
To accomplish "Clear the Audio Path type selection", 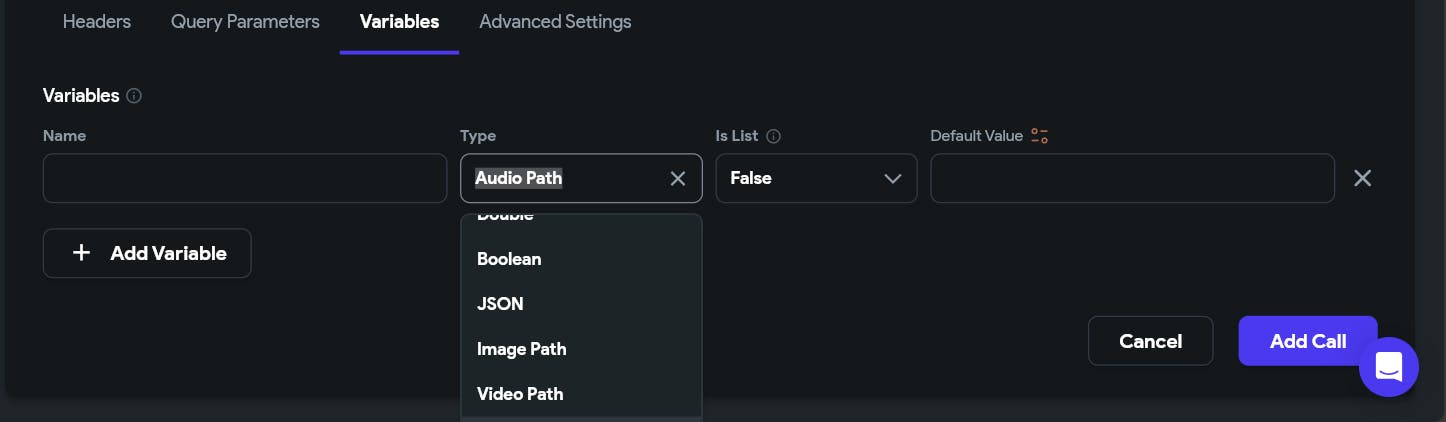I will pos(678,178).
